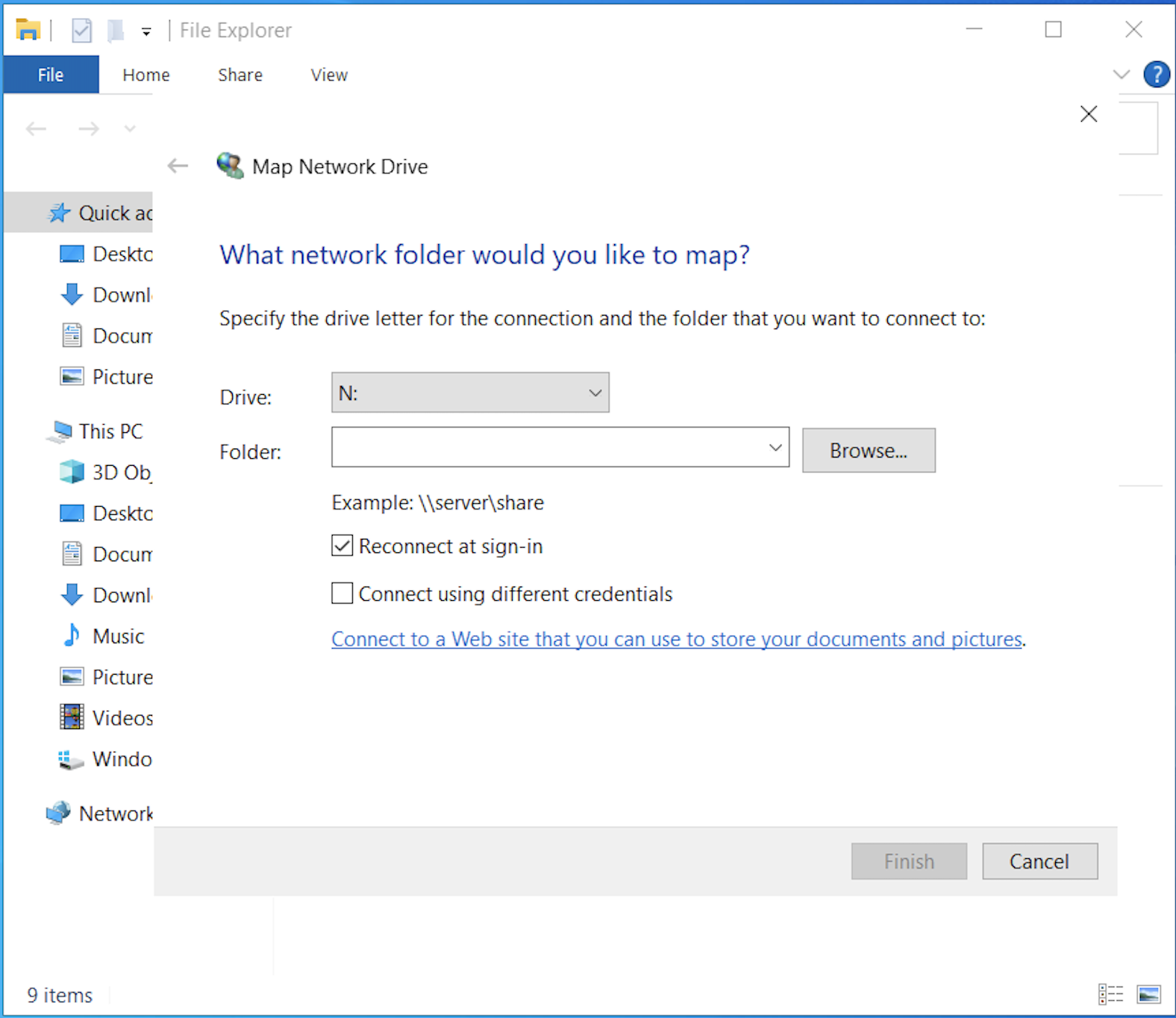Screen dimensions: 1176x1018
Task: Open the File menu tab
Action: (51, 75)
